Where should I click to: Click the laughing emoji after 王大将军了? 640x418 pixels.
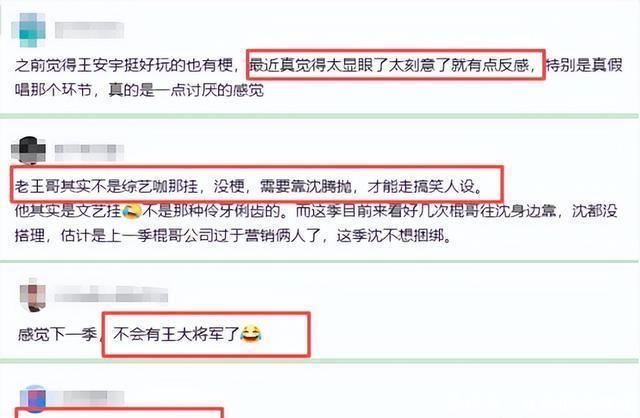251,334
